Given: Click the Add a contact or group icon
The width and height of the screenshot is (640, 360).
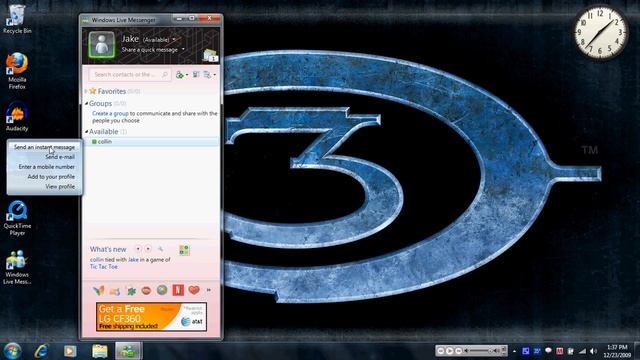Looking at the screenshot, I should 180,75.
